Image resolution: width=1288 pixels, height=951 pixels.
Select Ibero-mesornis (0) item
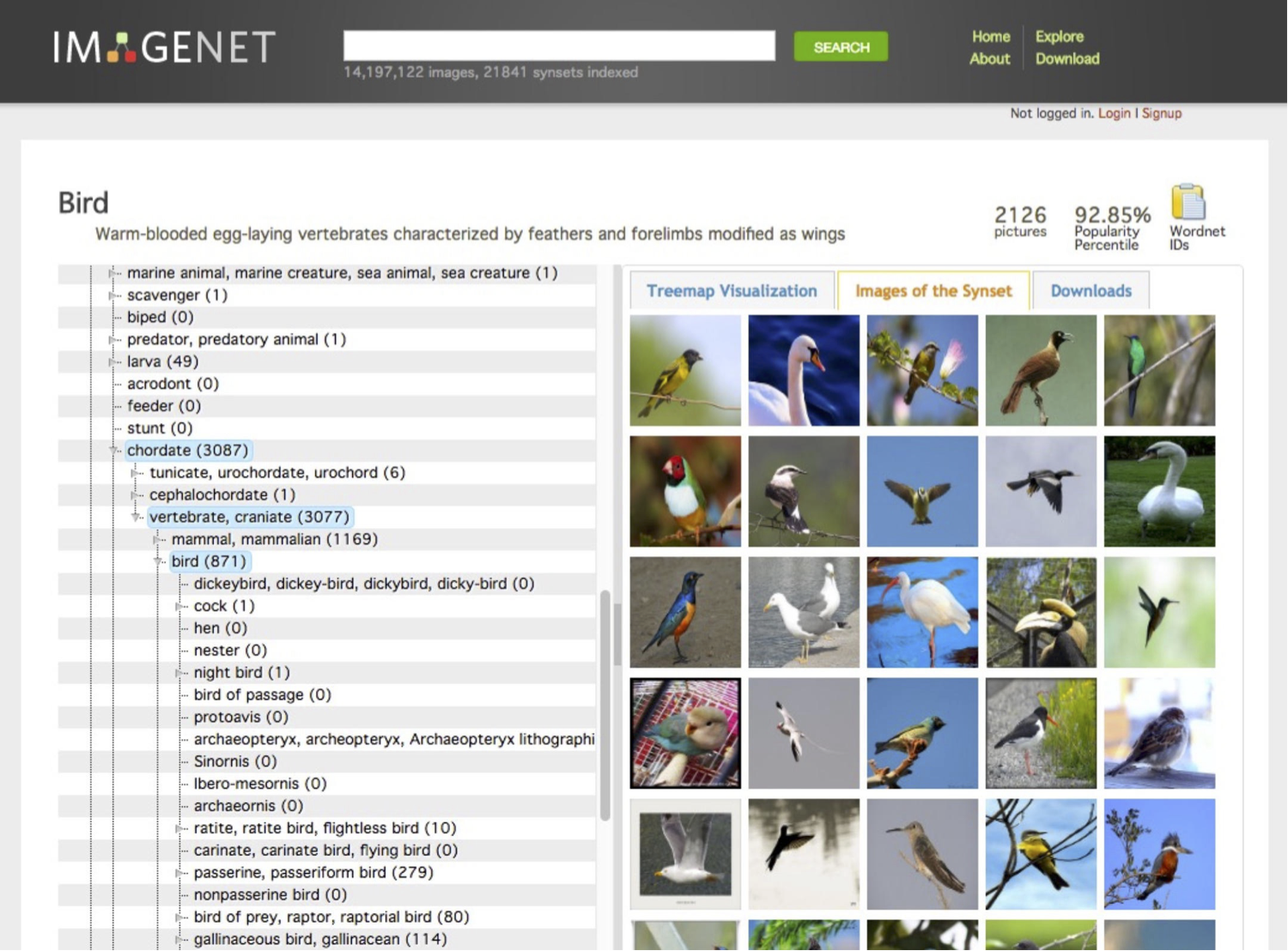coord(260,784)
